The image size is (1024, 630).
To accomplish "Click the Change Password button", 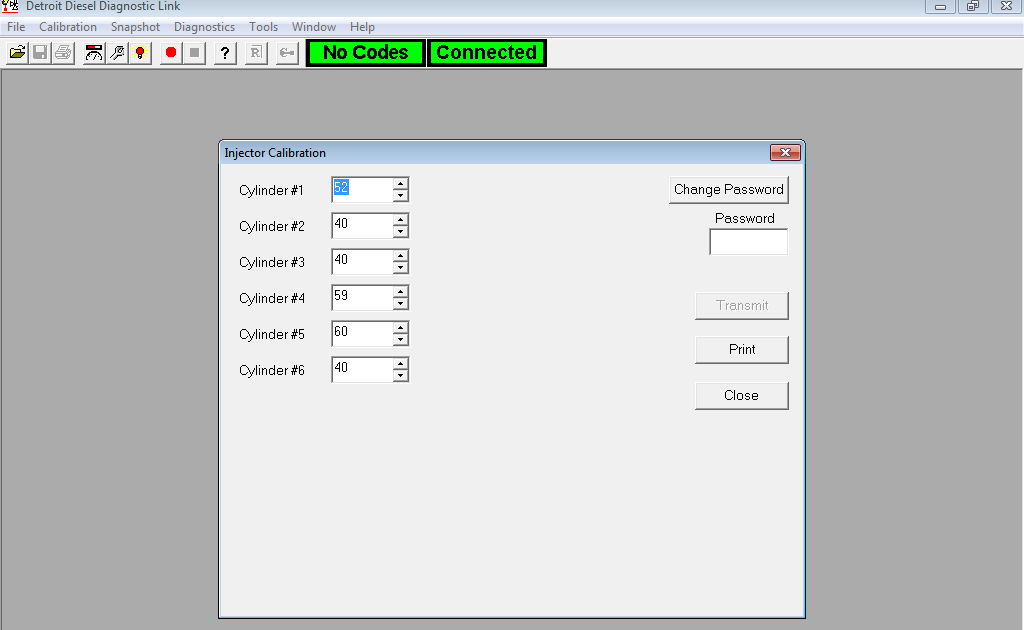I will coord(728,189).
